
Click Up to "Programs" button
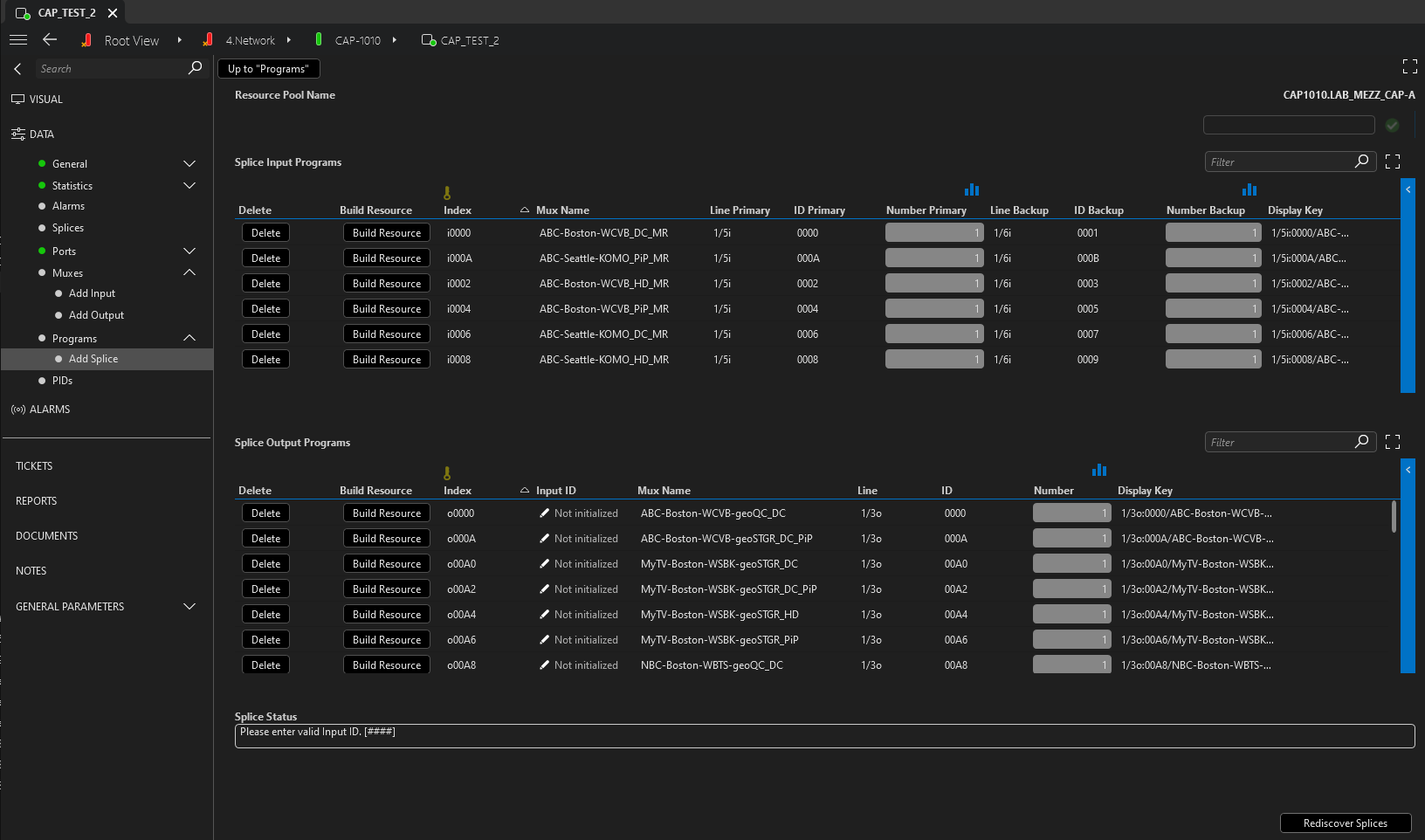coord(268,69)
